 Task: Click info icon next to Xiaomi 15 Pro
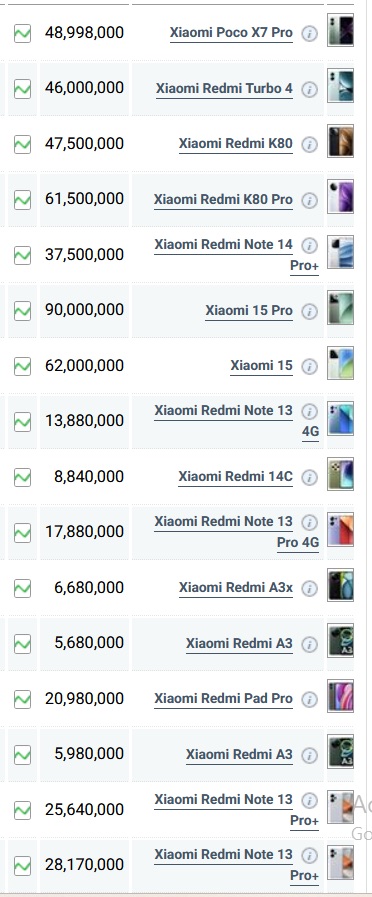click(309, 311)
